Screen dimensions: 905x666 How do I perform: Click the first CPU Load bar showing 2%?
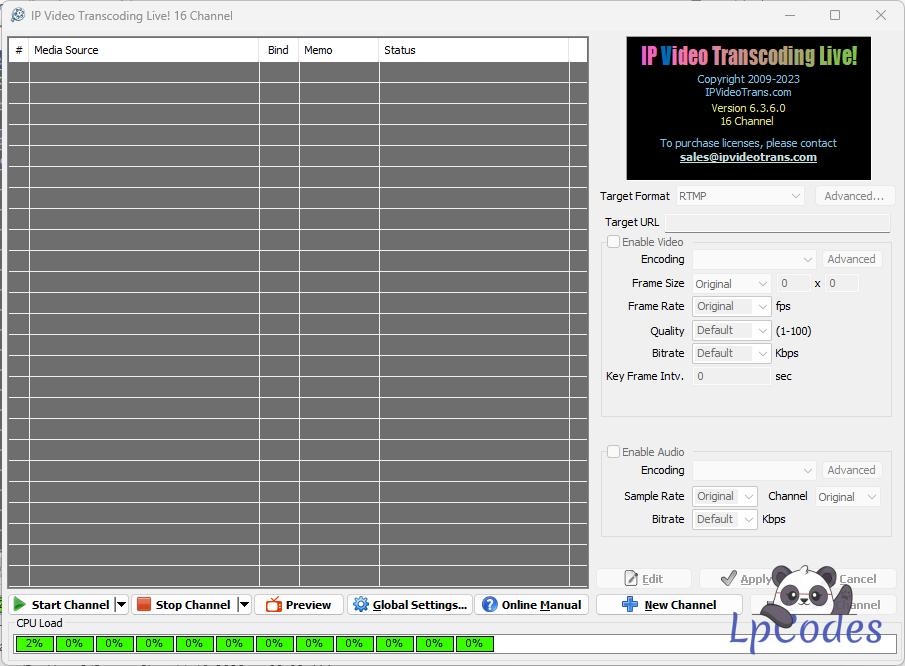pos(34,643)
